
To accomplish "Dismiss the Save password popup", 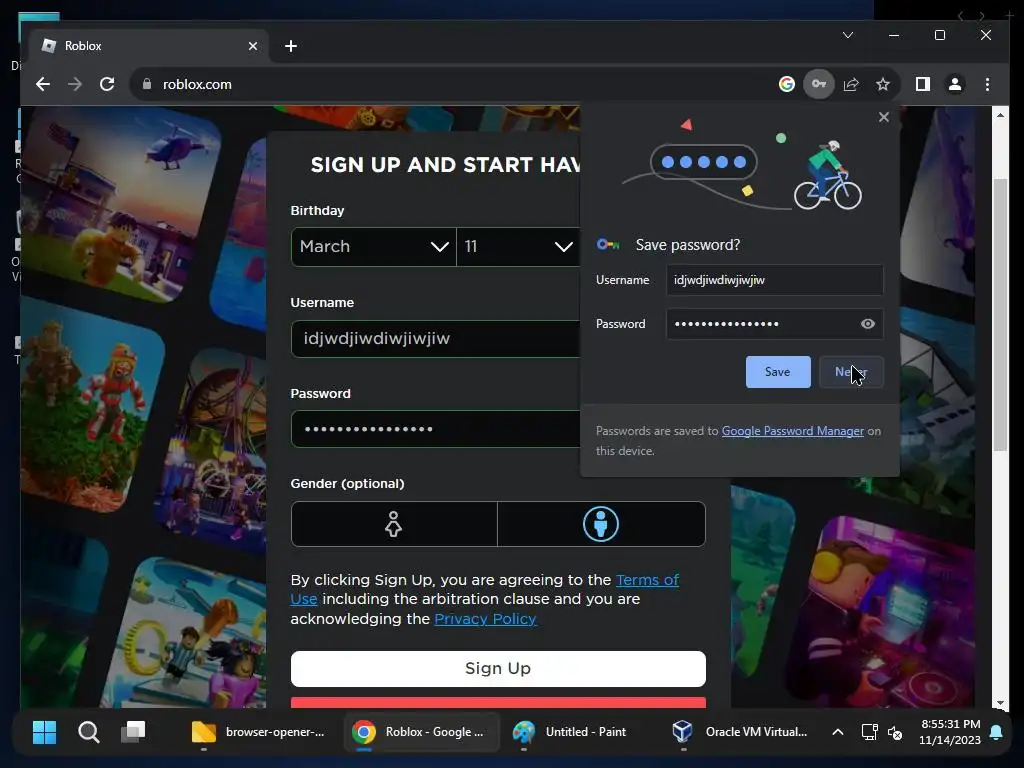I will coord(884,117).
